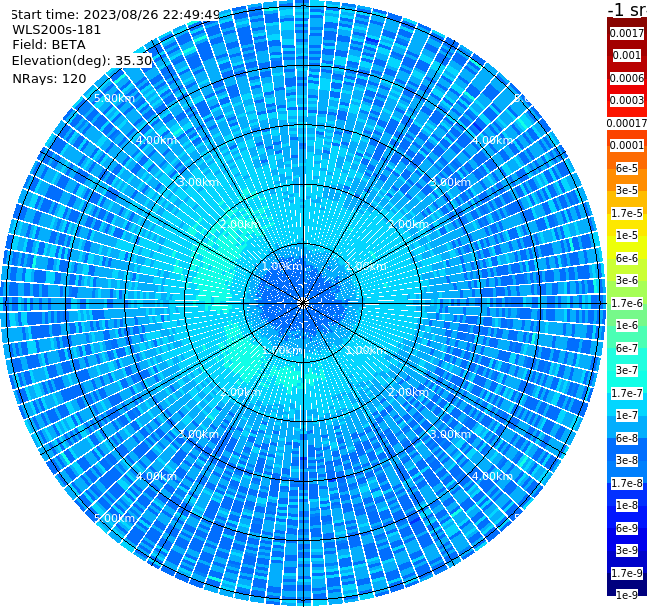This screenshot has width=647, height=607.
Task: Click the 3e-7 colorbar tick
Action: 627,370
